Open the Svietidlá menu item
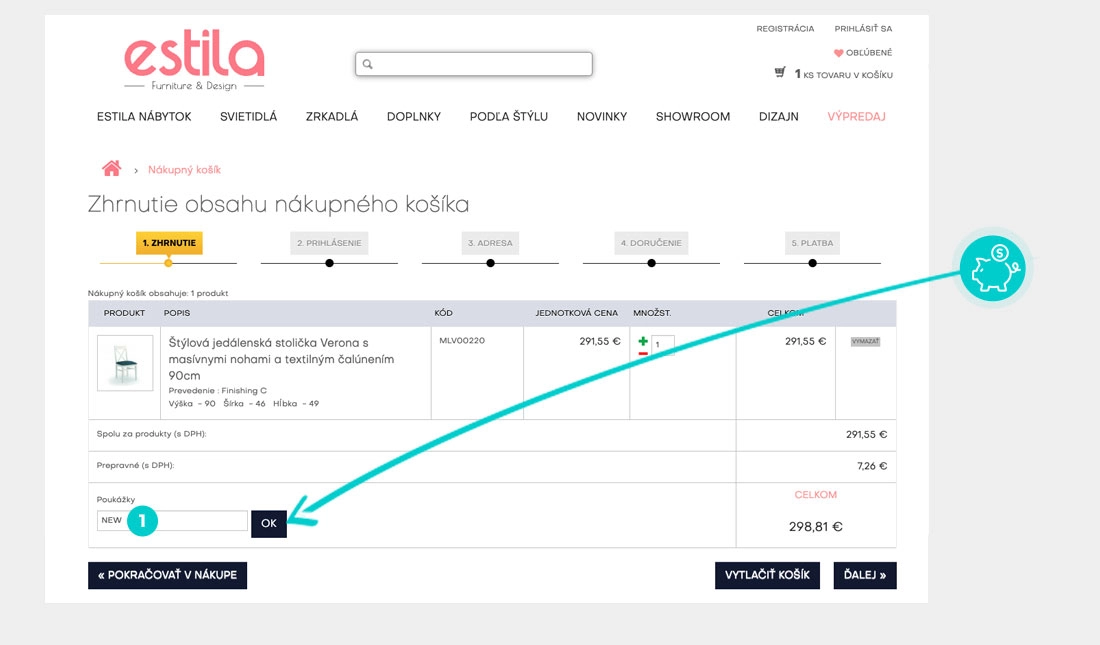1100x645 pixels. point(248,117)
